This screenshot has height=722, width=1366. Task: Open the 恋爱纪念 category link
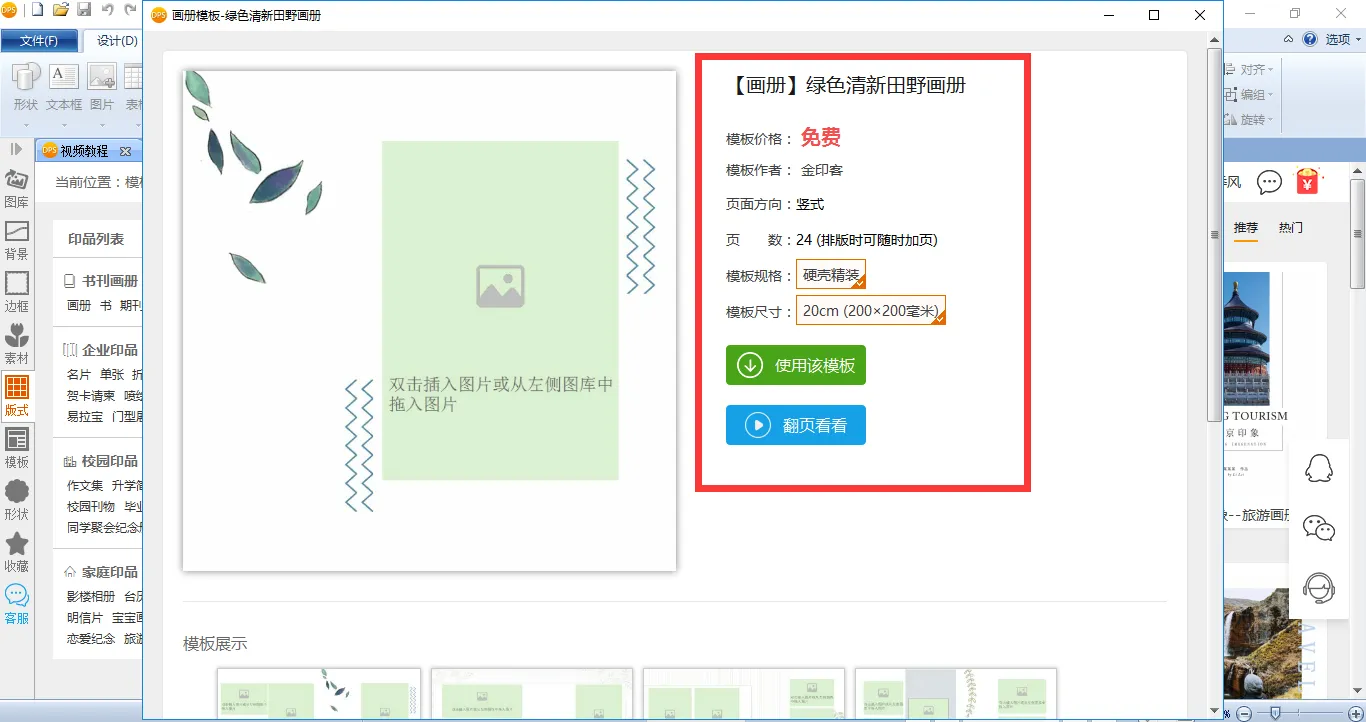tap(91, 639)
